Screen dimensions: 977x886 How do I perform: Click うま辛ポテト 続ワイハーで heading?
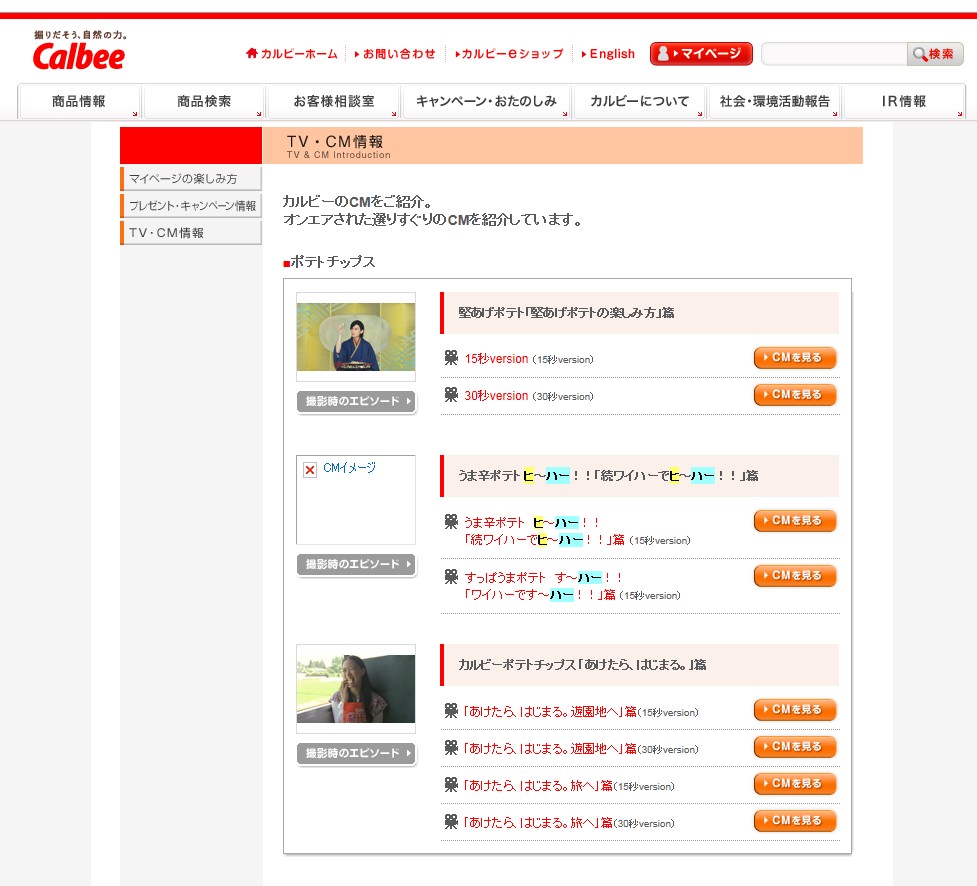[608, 476]
